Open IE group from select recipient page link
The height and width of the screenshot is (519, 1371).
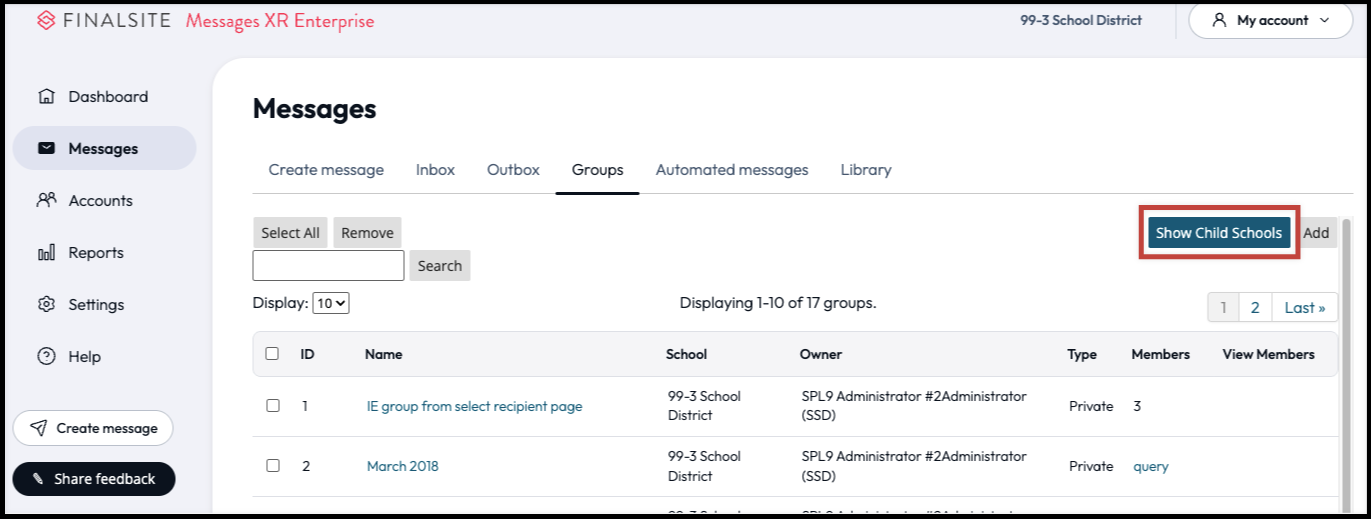(474, 406)
